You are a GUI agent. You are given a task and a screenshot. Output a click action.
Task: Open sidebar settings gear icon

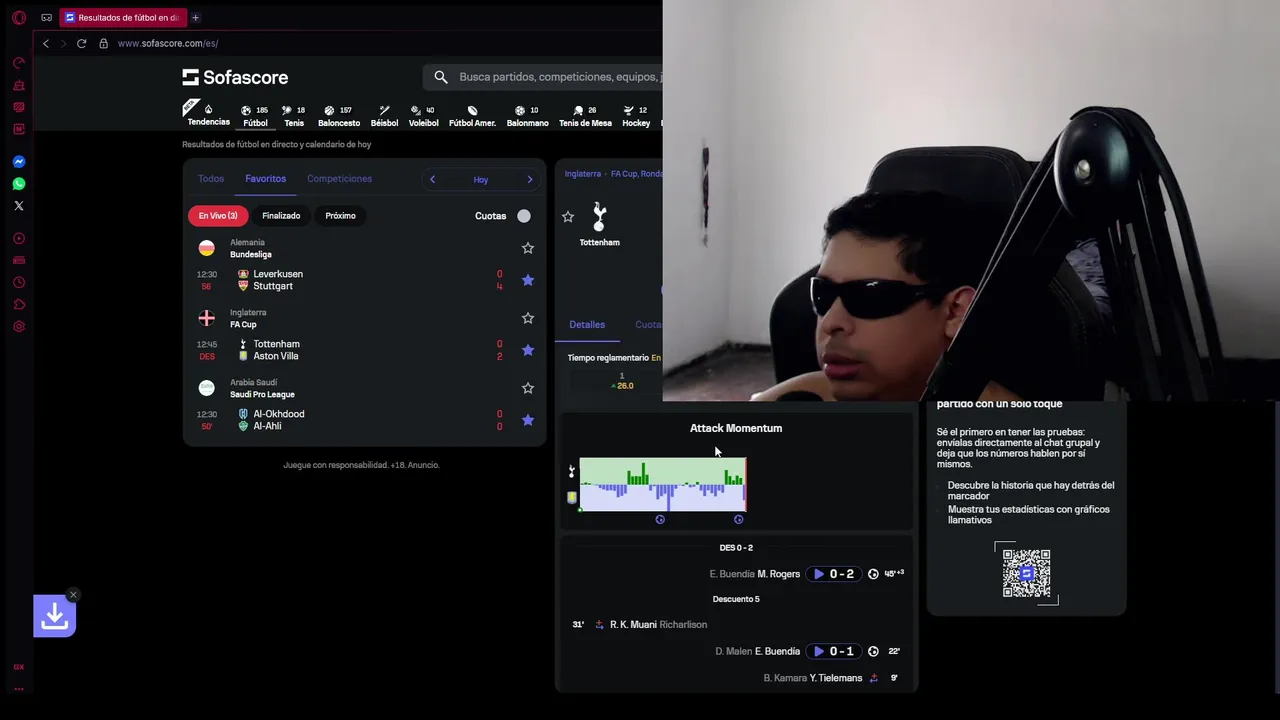[x=19, y=326]
